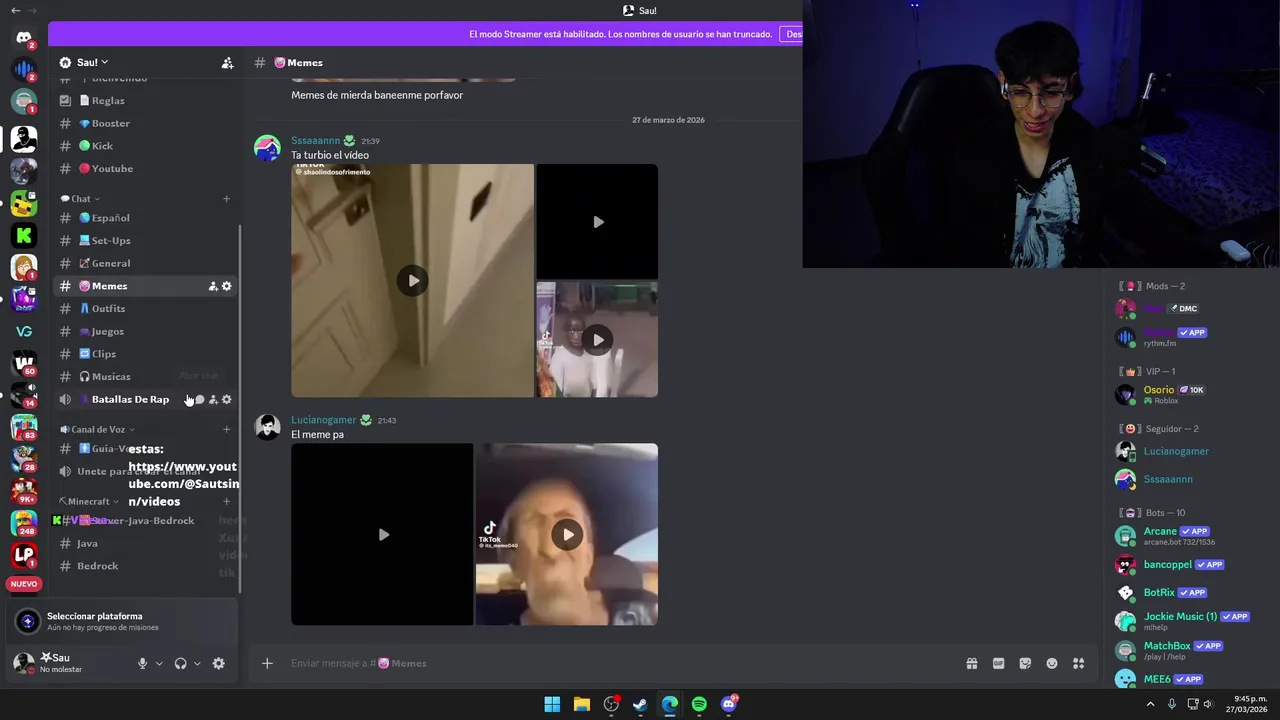Viewport: 1280px width, 720px height.
Task: Edit Batallas De Rap channel with gear icon
Action: point(227,399)
